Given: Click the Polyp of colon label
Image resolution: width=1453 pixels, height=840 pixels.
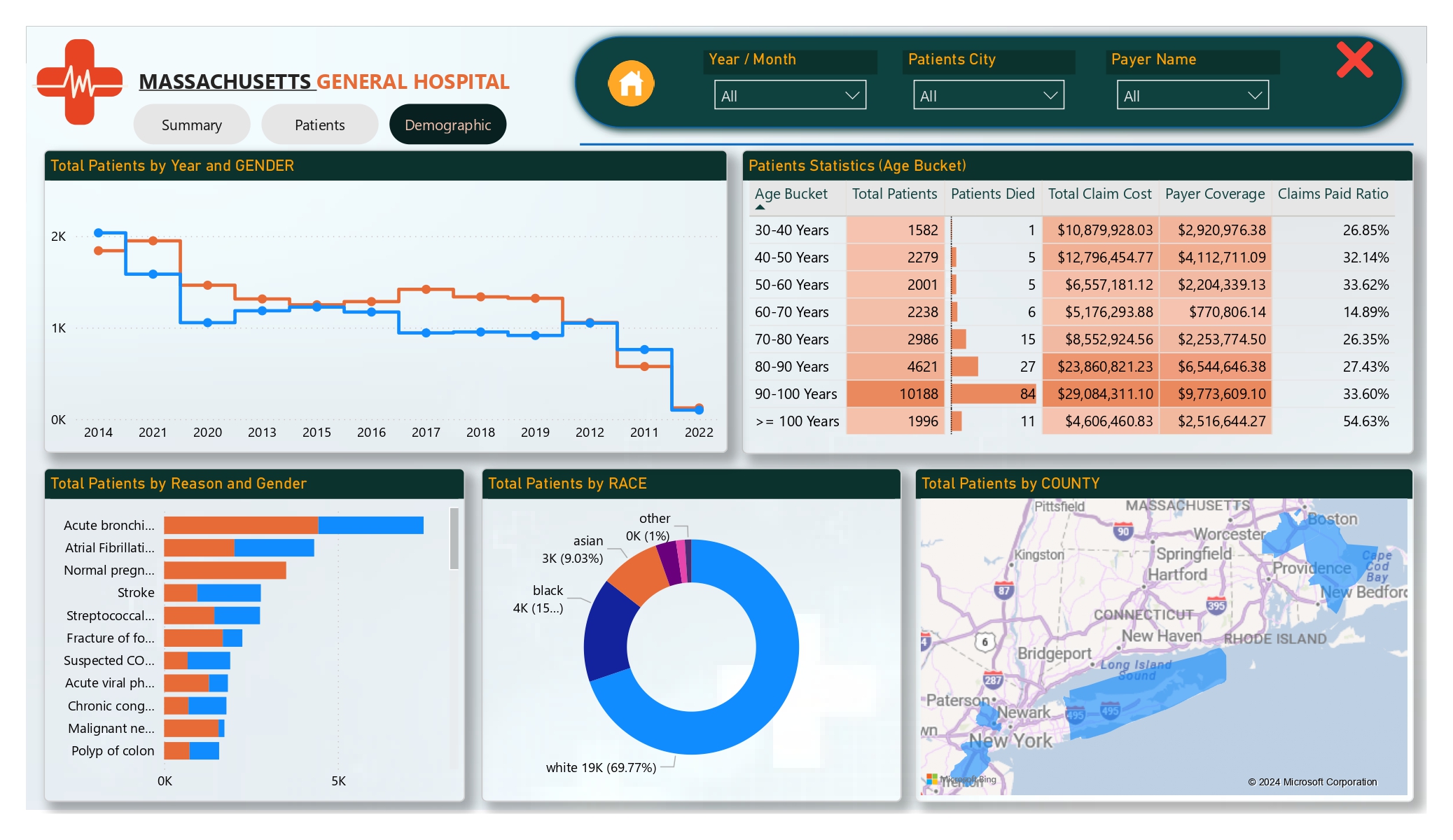Looking at the screenshot, I should tap(113, 750).
